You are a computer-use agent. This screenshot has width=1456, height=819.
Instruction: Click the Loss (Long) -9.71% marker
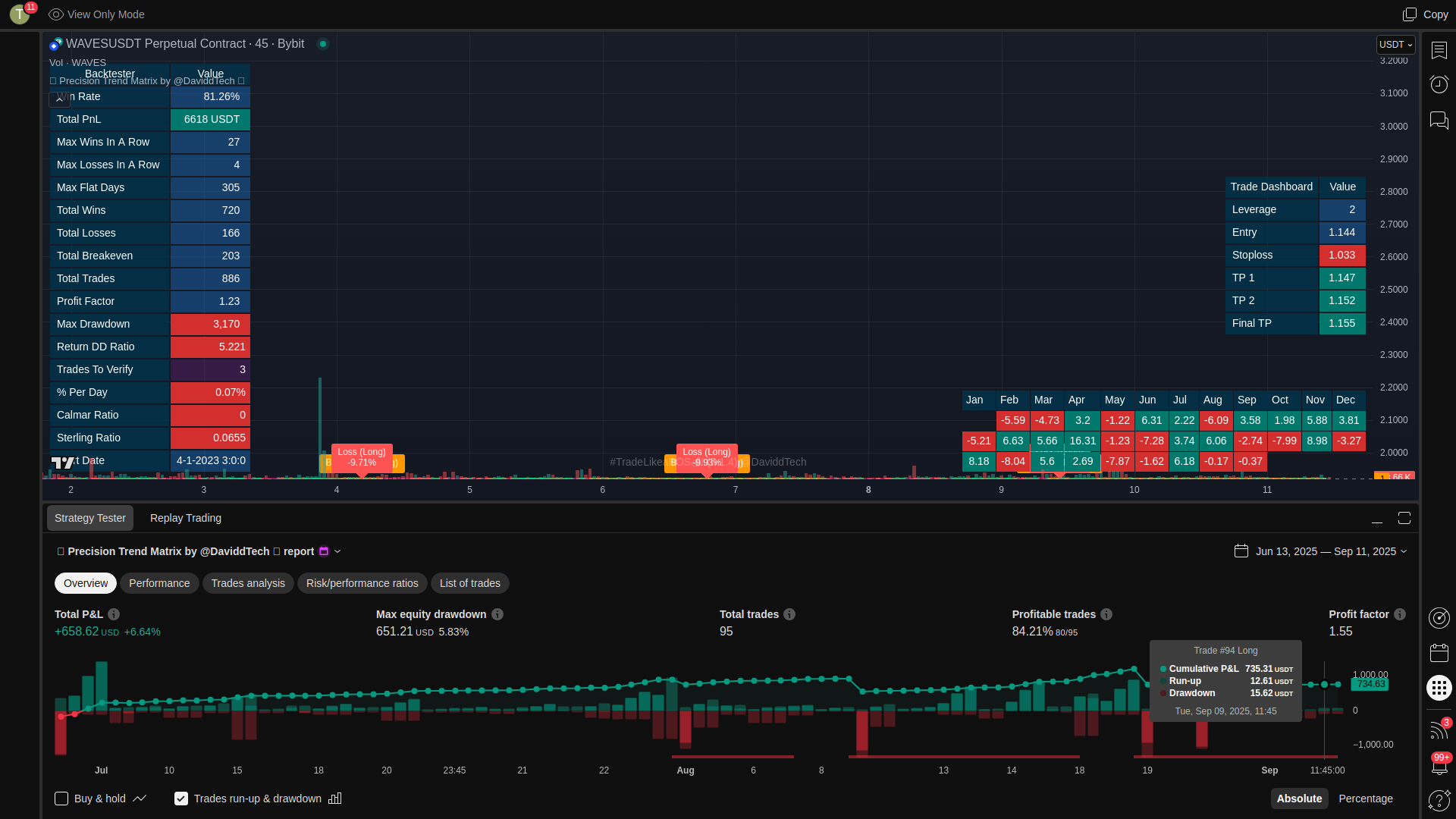362,457
